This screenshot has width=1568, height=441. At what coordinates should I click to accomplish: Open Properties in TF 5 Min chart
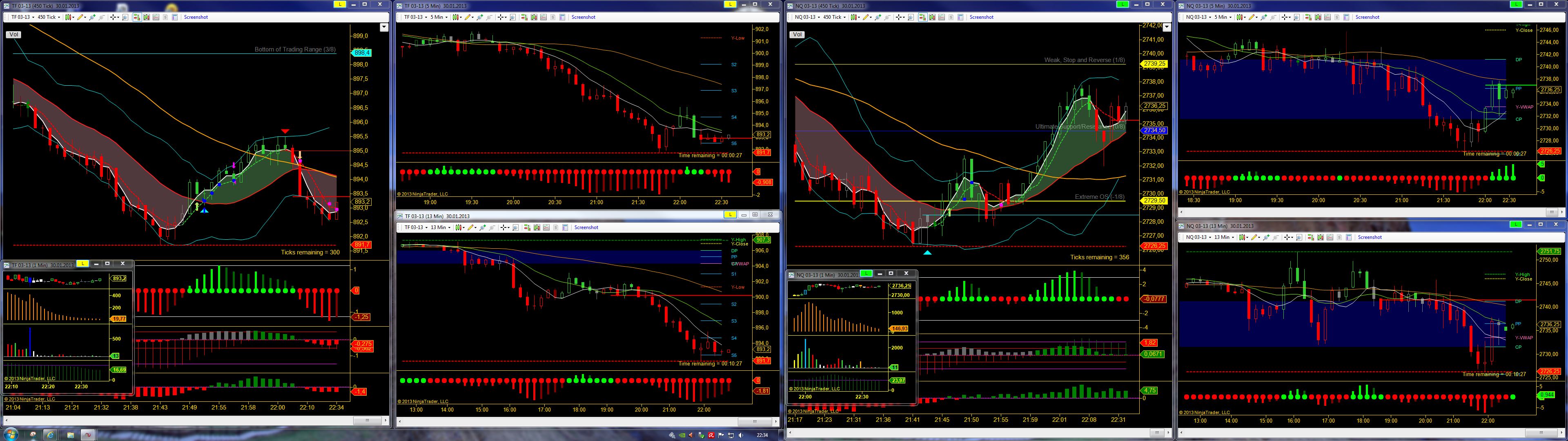click(x=562, y=17)
